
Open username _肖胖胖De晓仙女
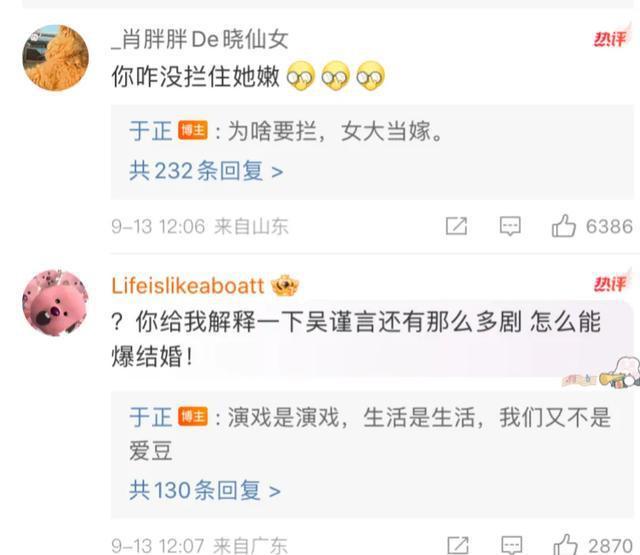click(x=200, y=40)
